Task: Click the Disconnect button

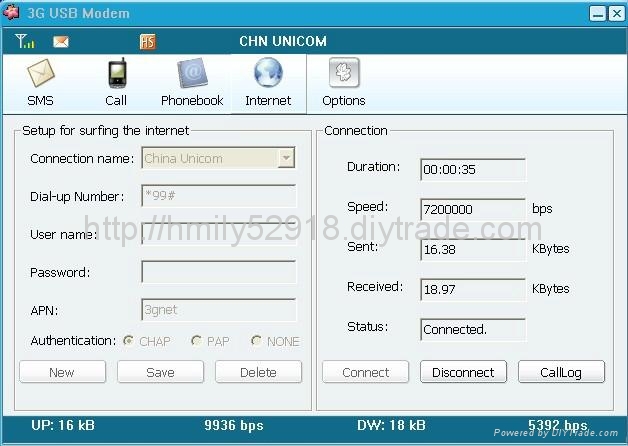Action: [x=463, y=372]
